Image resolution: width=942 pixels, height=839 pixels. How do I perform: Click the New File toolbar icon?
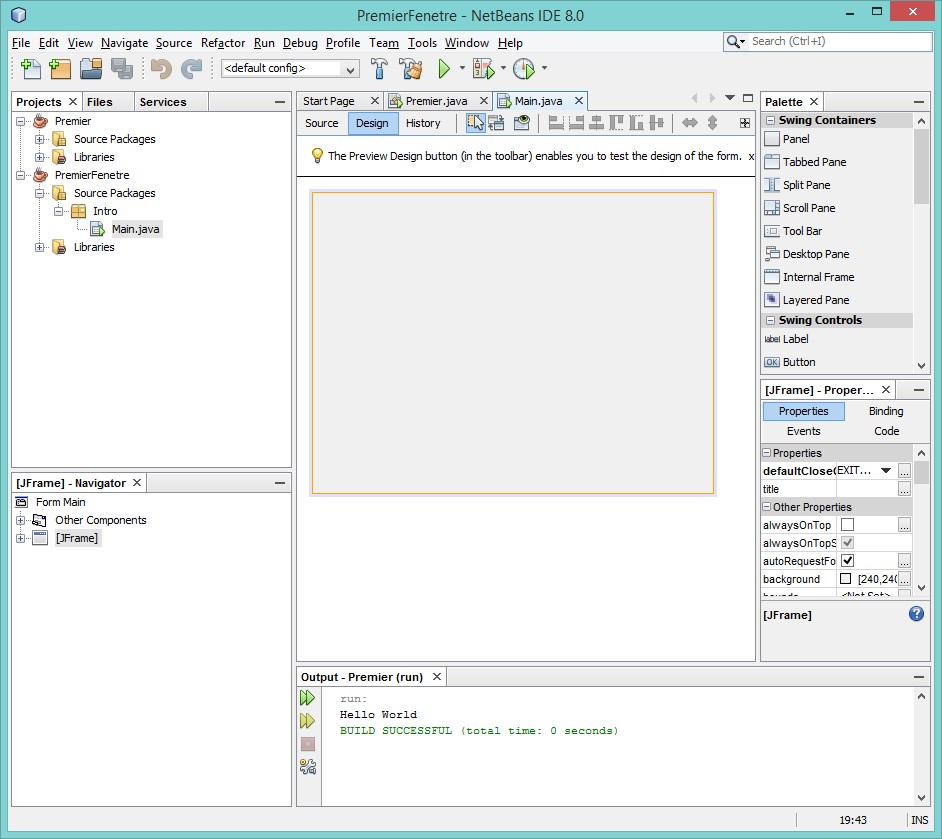coord(30,69)
